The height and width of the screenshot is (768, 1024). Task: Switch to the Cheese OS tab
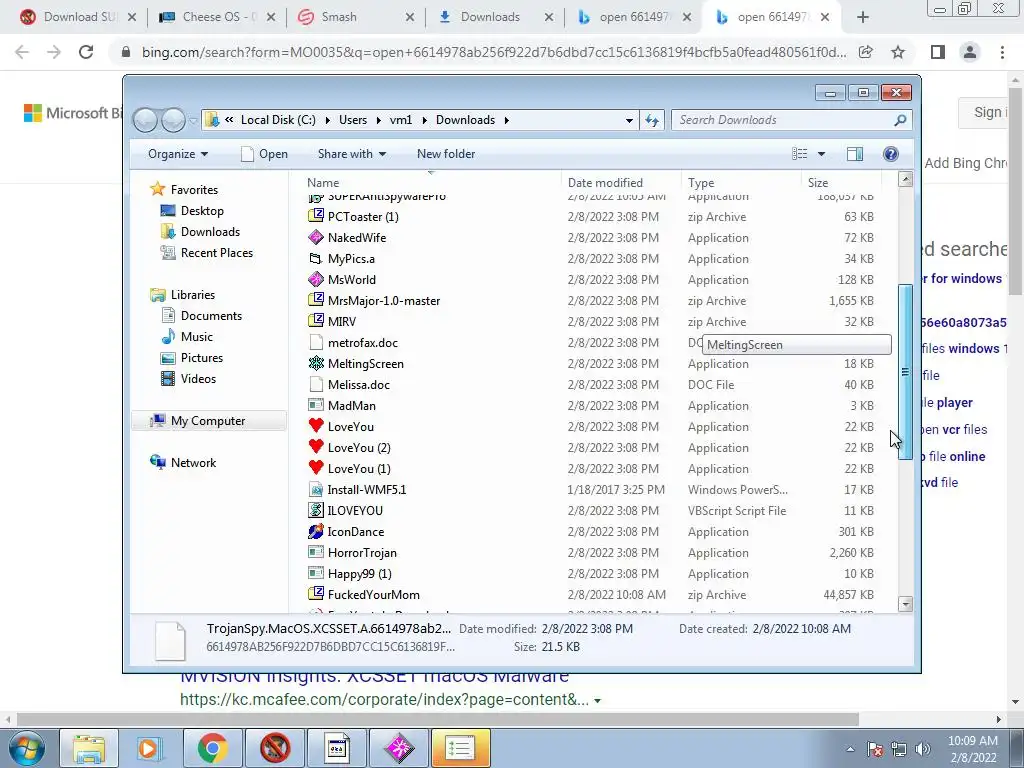click(x=217, y=18)
